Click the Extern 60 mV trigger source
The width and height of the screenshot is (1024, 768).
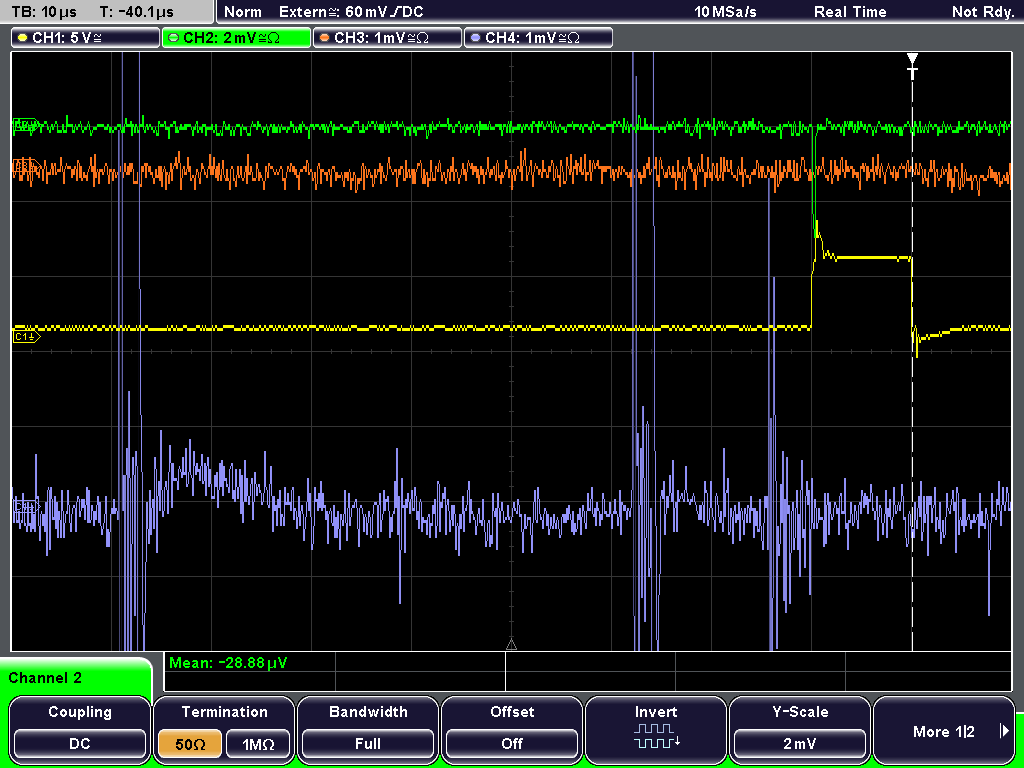(x=351, y=12)
